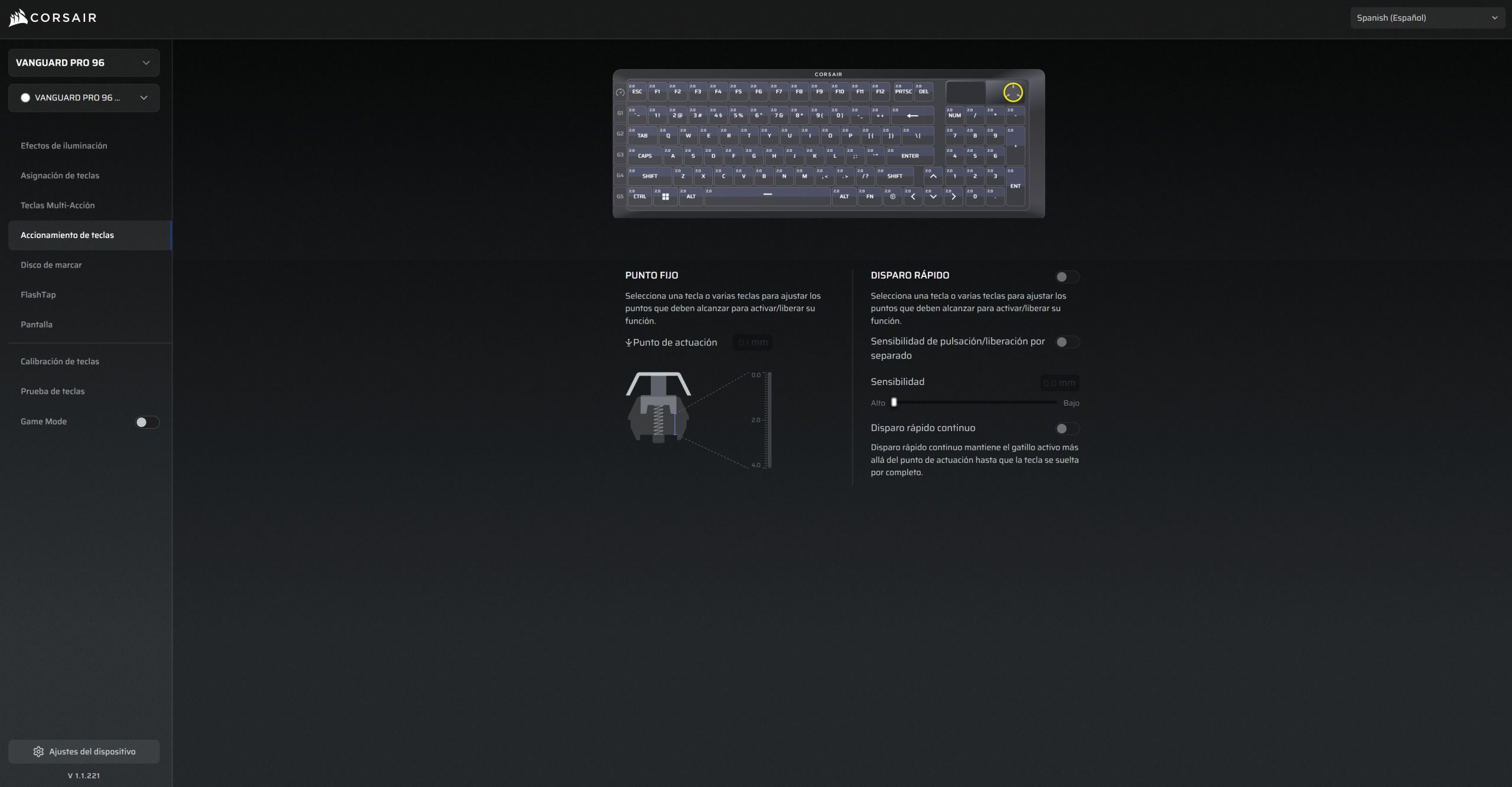The height and width of the screenshot is (787, 1512).
Task: Select the Windows logo key on keyboard
Action: 665,196
